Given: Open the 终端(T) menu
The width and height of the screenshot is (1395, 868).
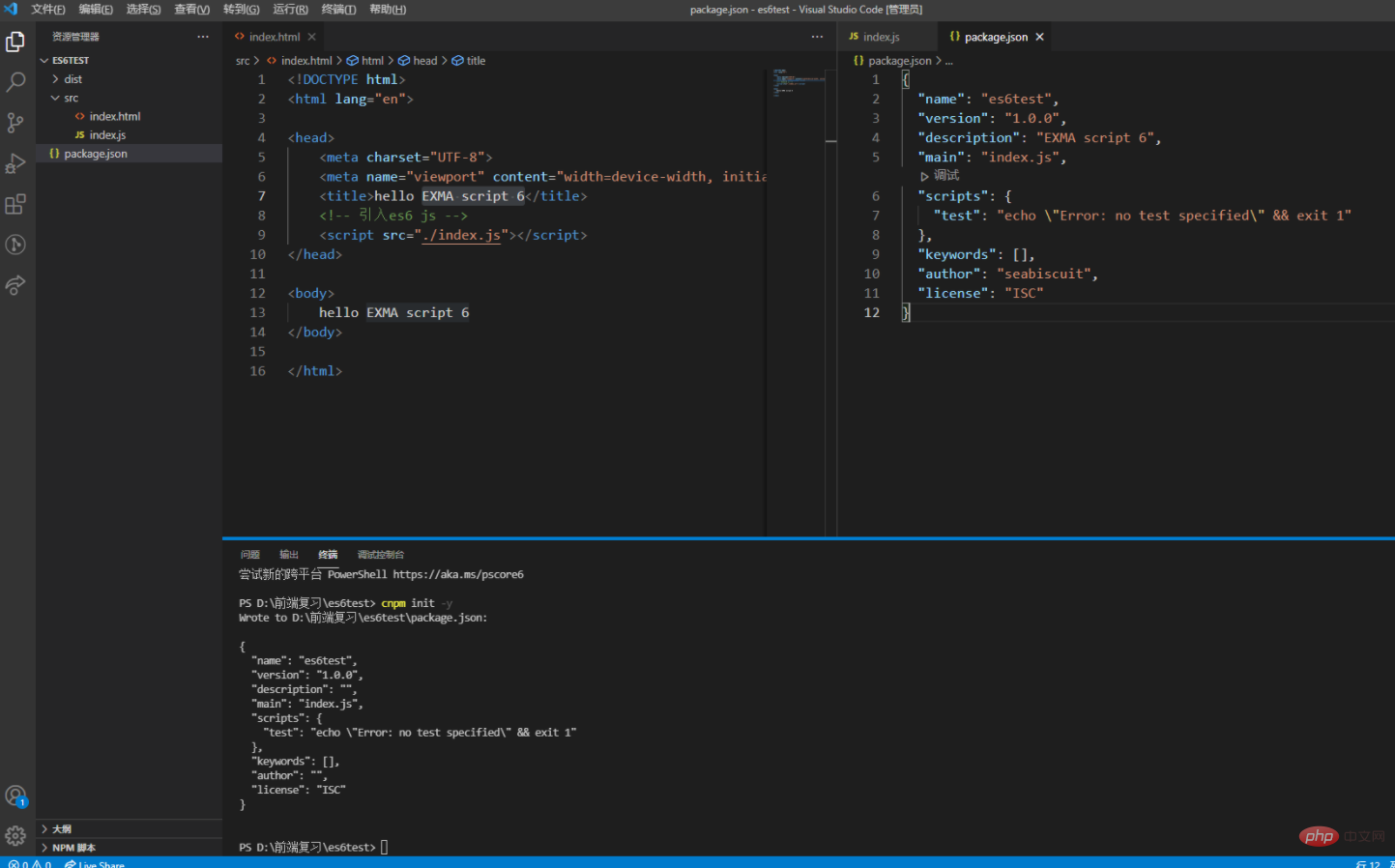Looking at the screenshot, I should [x=338, y=9].
